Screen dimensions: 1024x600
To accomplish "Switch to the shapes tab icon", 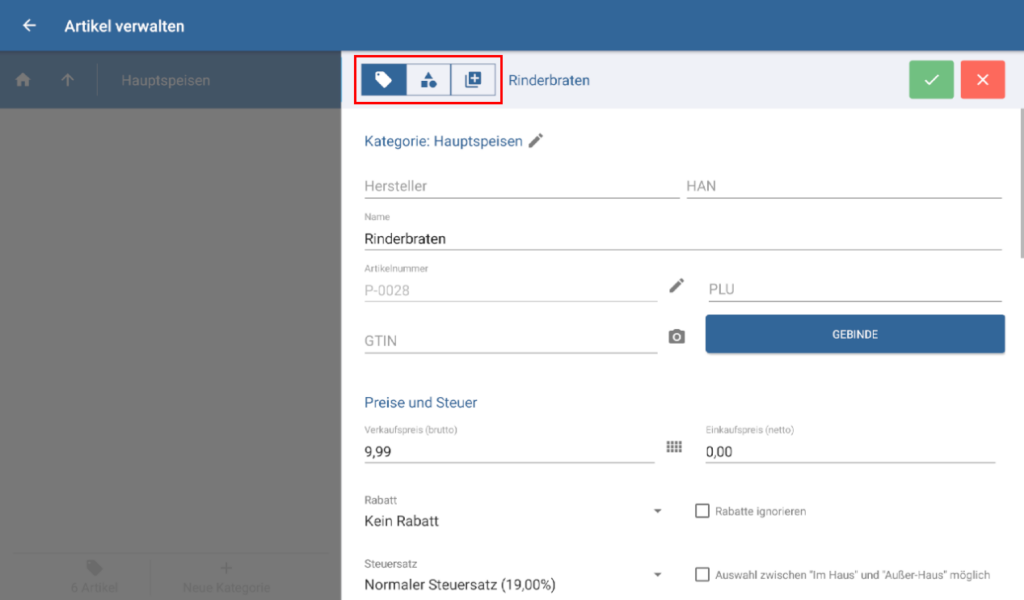I will pos(428,80).
